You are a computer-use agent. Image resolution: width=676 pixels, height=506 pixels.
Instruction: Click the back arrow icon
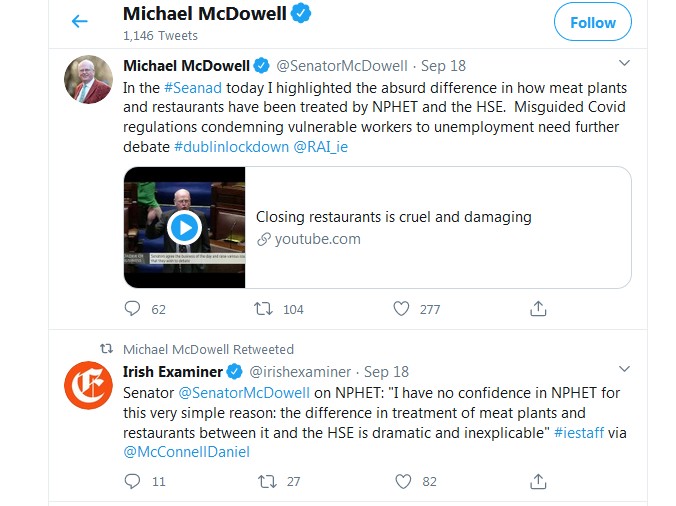(x=80, y=21)
